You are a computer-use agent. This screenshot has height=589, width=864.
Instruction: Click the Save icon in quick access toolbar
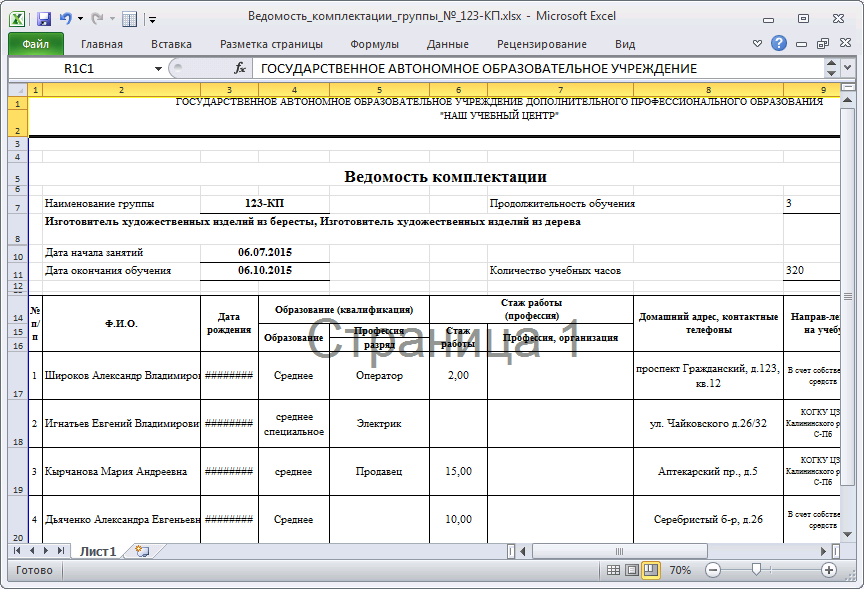[x=44, y=18]
